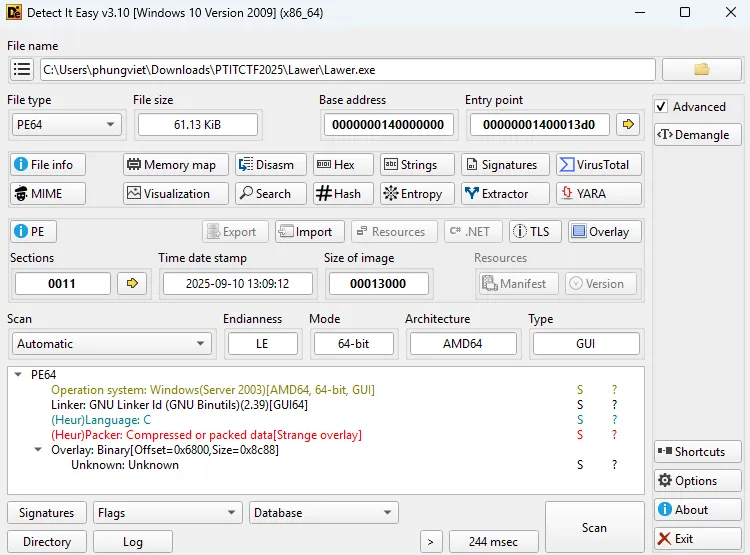
Task: Open the YARA scanner
Action: 597,194
